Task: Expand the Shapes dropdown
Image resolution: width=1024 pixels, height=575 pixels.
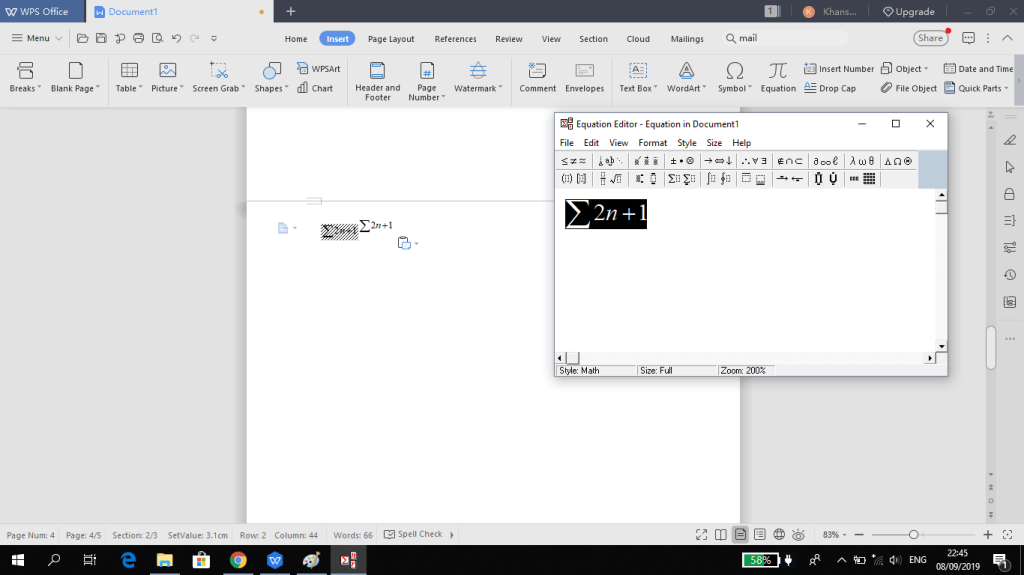Action: [x=272, y=88]
